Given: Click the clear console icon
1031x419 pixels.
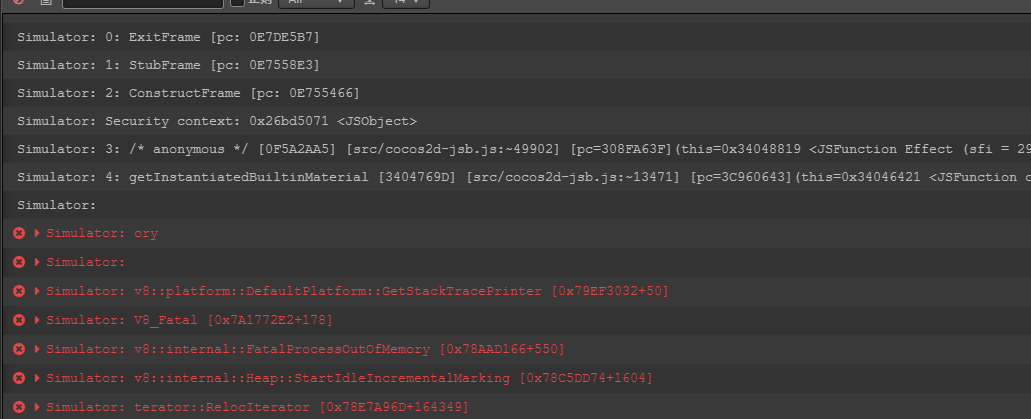Looking at the screenshot, I should [x=19, y=2].
